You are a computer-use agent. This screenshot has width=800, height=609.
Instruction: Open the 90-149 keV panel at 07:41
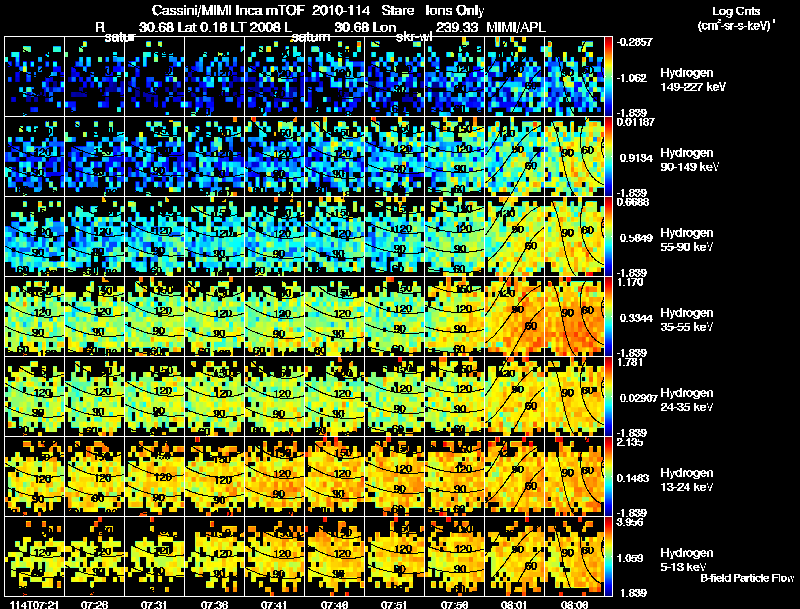[275, 156]
